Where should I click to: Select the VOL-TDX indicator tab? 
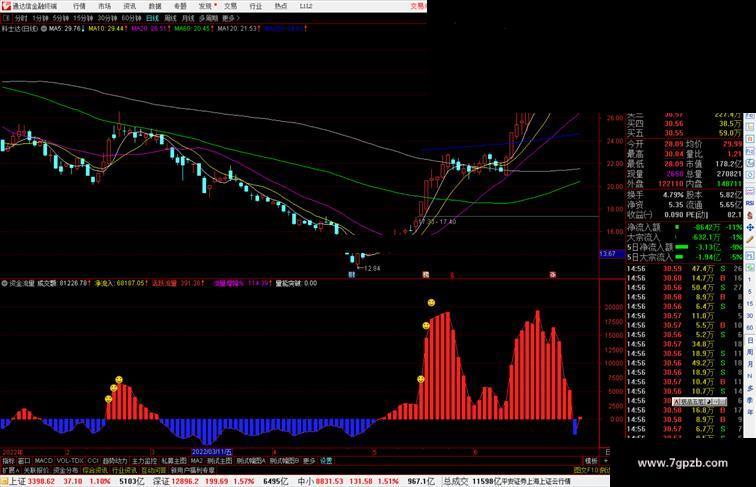coord(70,461)
